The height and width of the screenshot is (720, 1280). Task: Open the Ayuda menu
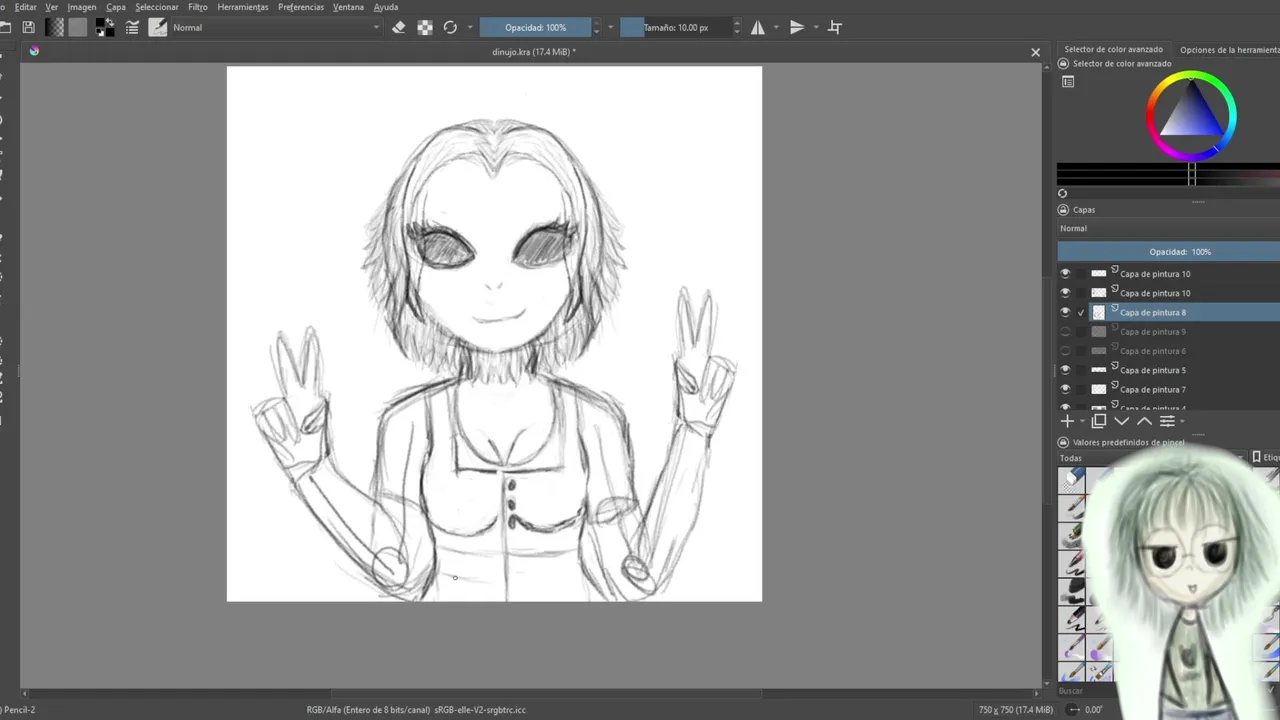386,7
